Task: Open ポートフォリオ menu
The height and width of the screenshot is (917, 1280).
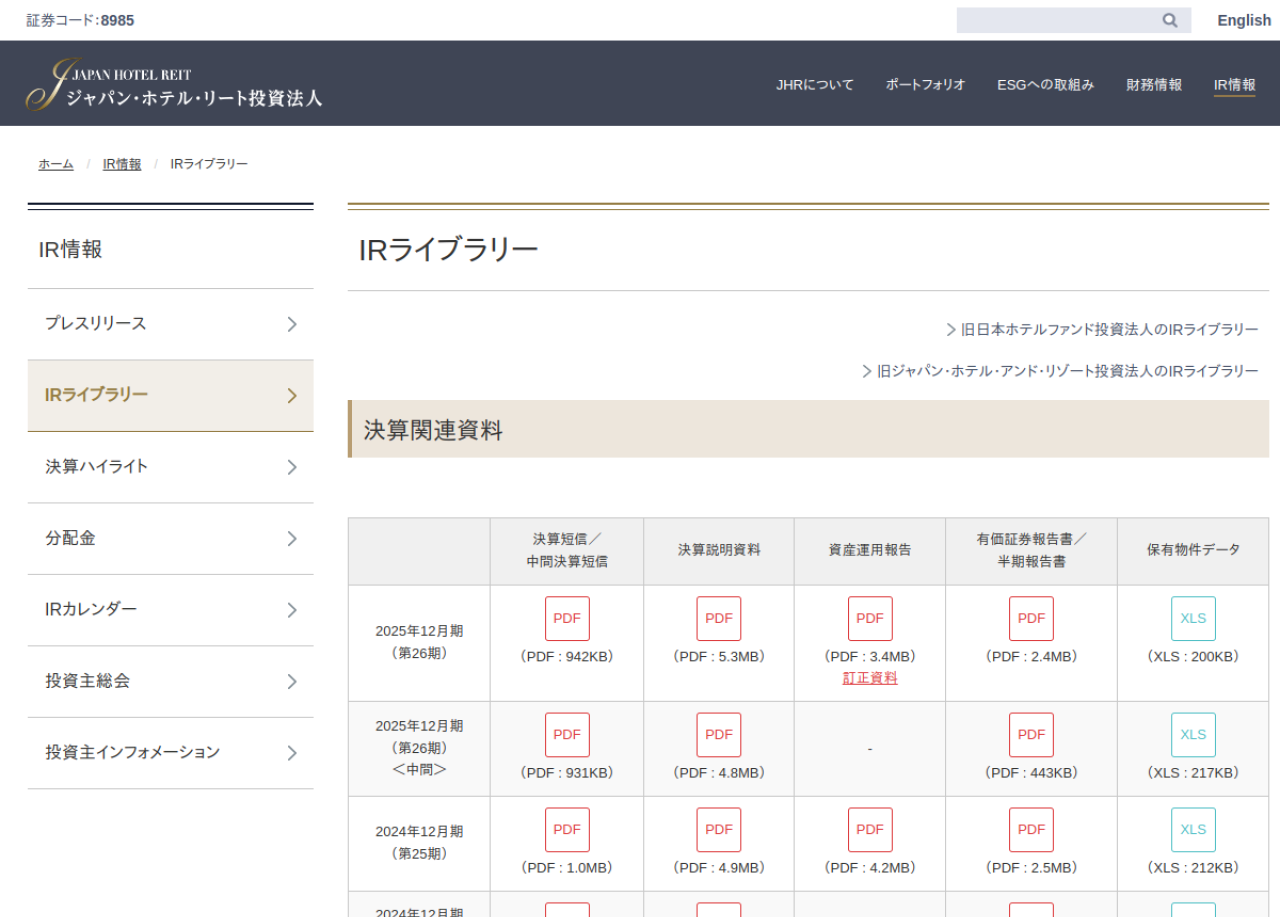Action: coord(925,85)
